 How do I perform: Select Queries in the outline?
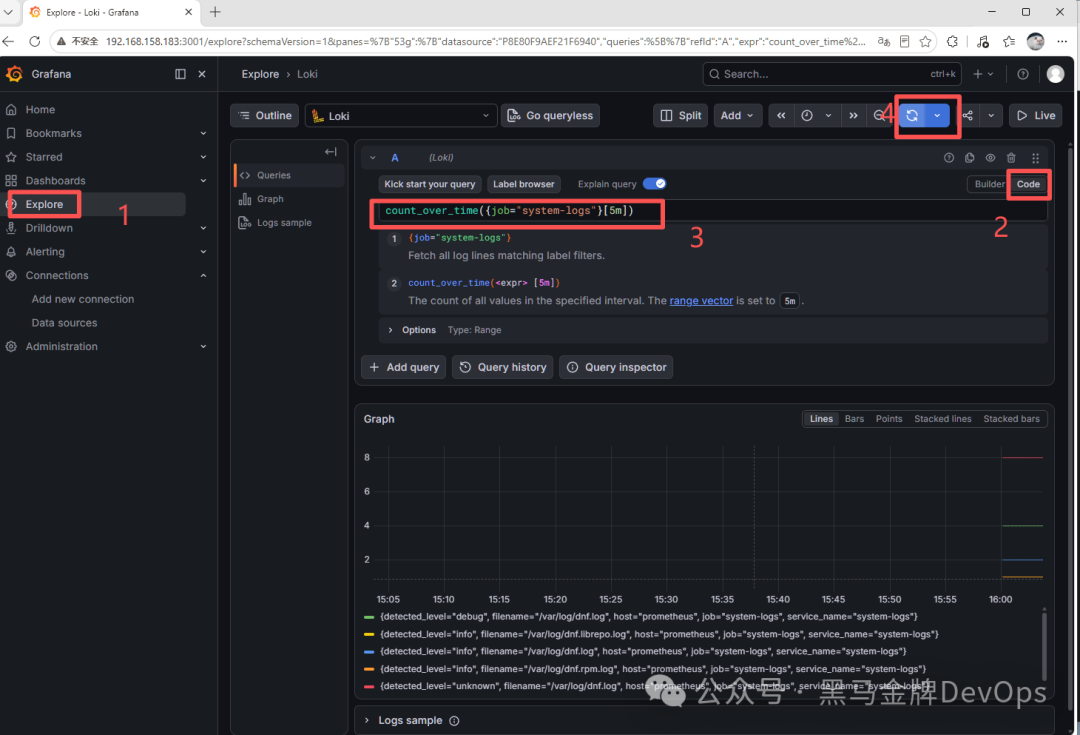click(289, 175)
